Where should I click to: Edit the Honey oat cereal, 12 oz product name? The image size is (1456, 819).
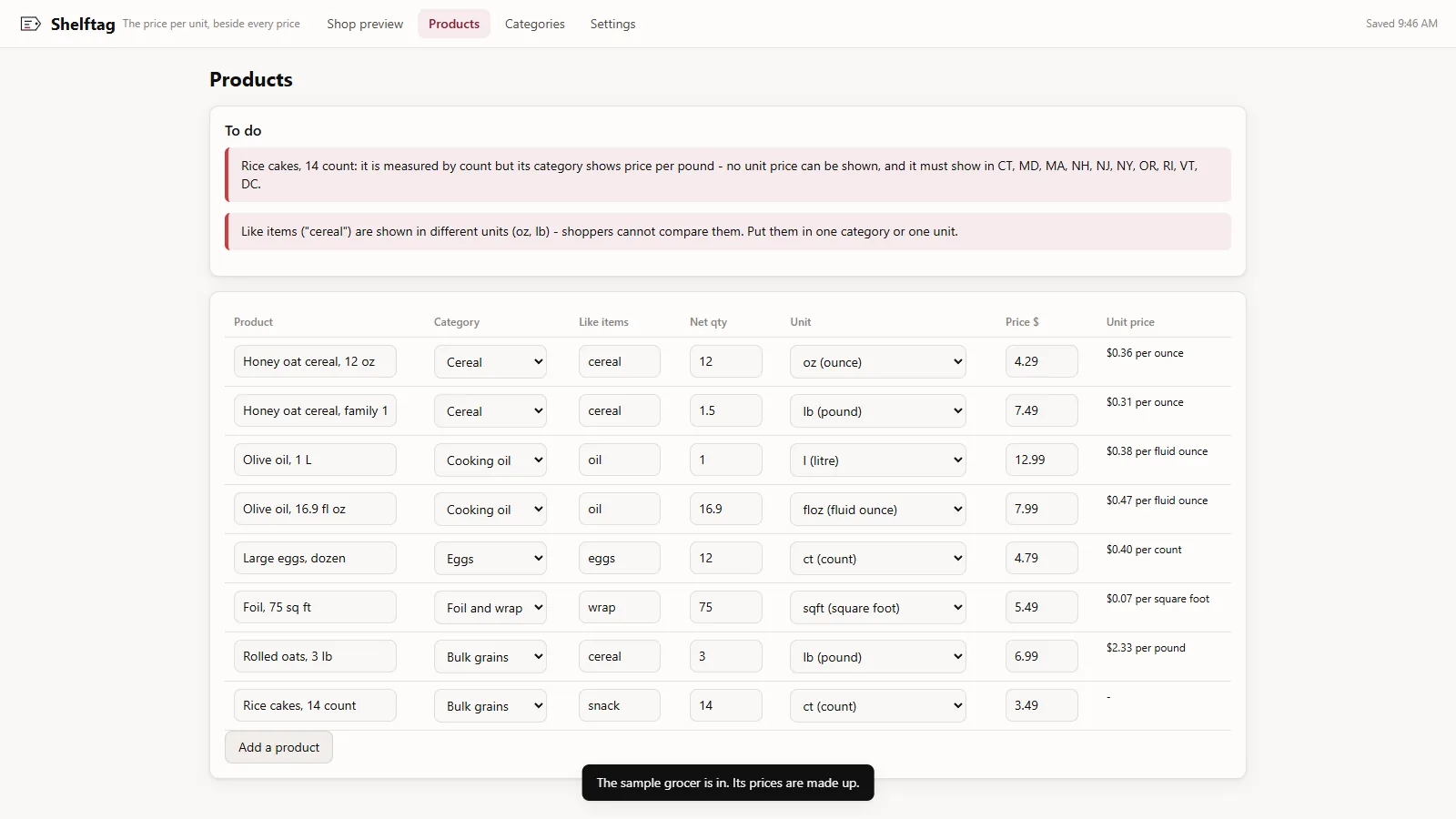coord(315,361)
